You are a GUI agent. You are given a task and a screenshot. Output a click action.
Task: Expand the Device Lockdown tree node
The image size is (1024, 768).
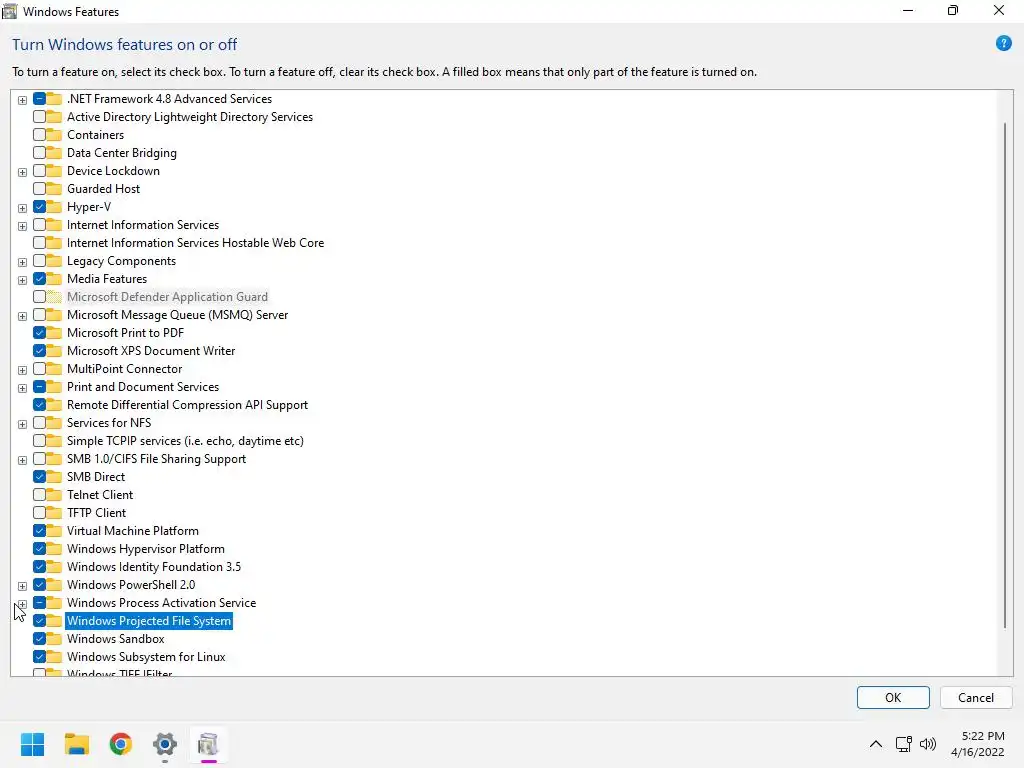tap(22, 172)
